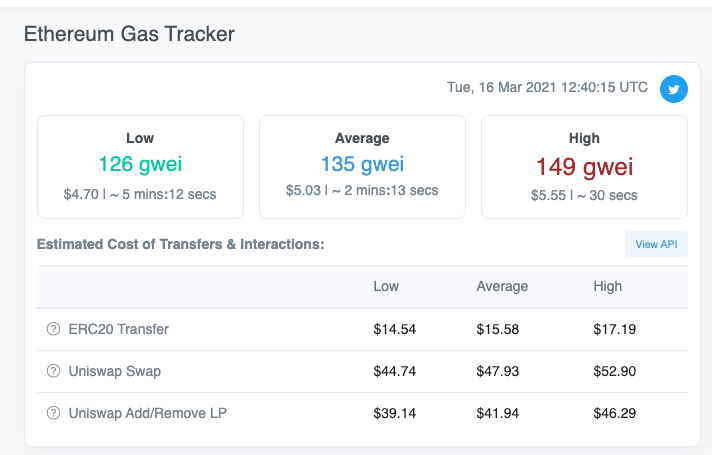Click the Average card title
This screenshot has width=712, height=455.
pos(362,138)
